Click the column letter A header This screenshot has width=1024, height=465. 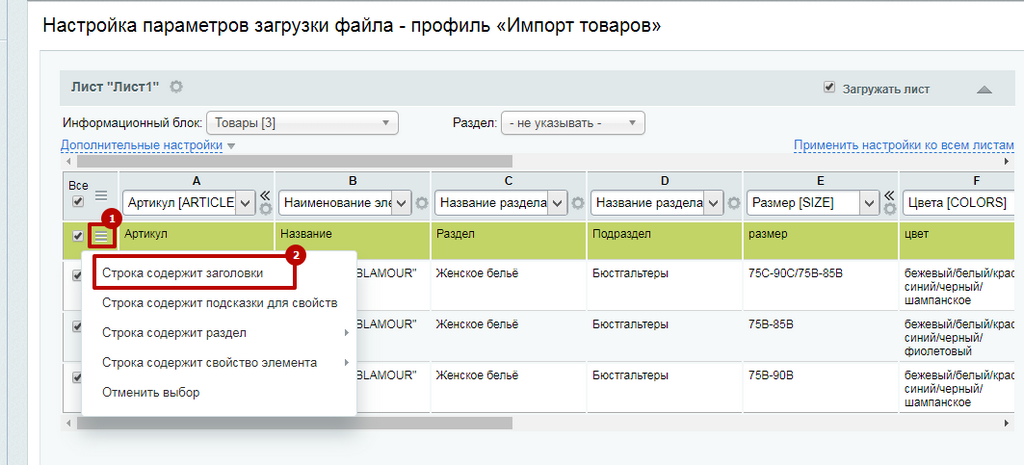coord(197,181)
